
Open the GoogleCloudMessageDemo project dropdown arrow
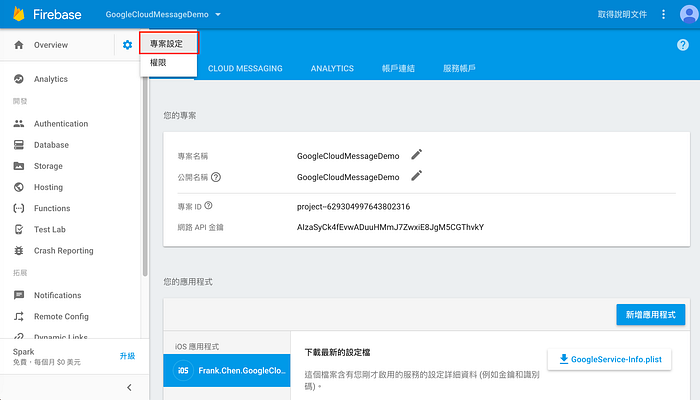[218, 14]
